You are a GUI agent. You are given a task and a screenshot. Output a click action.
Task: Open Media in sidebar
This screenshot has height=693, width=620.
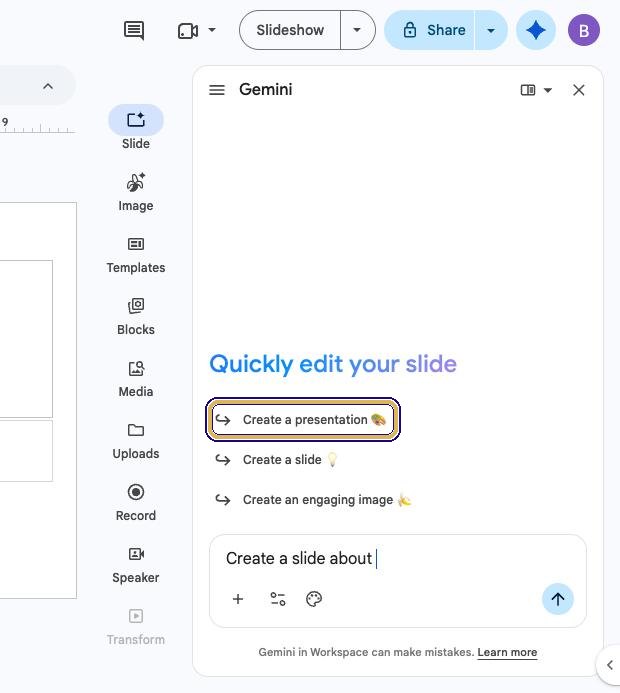(136, 379)
